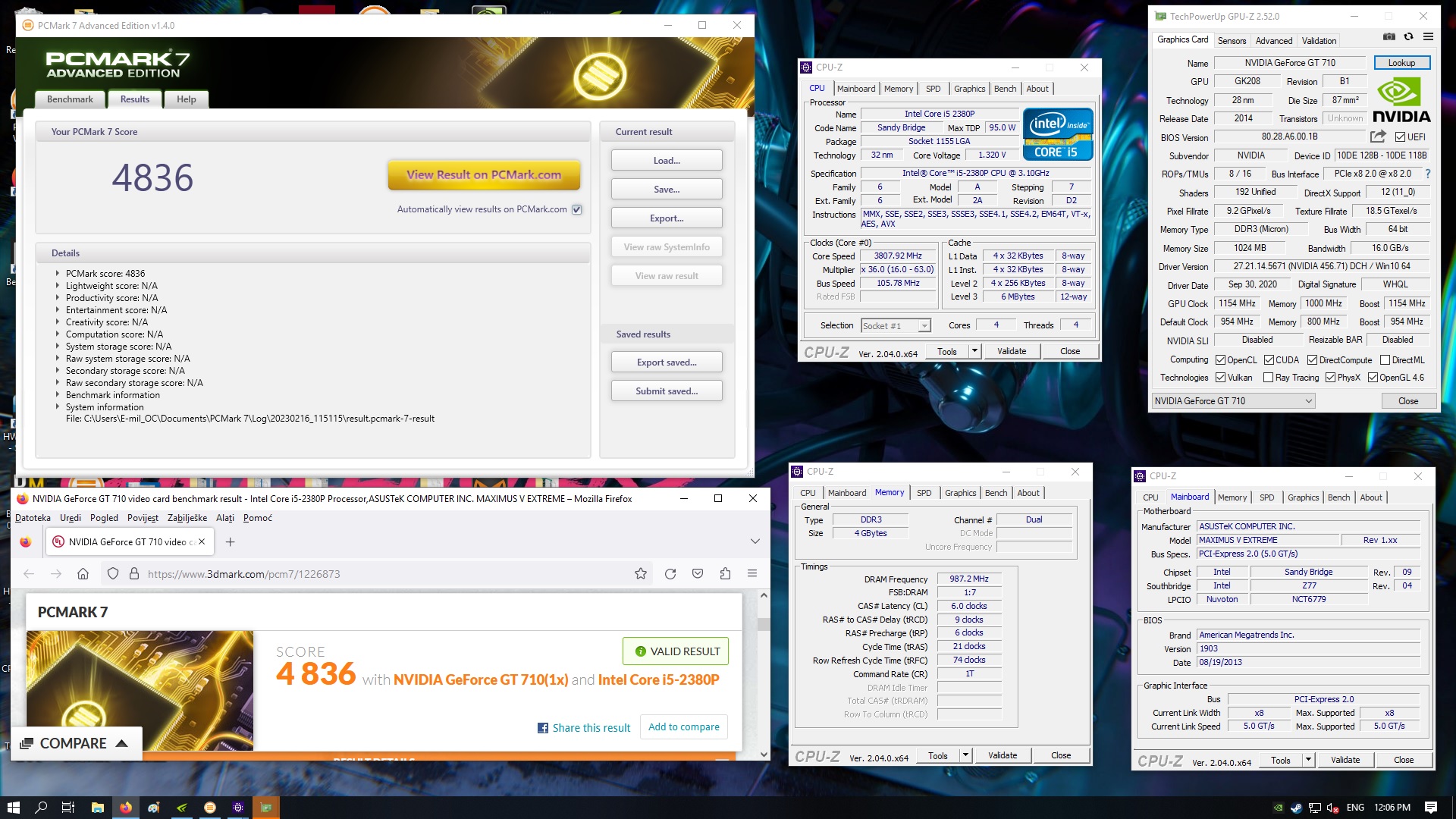Viewport: 1456px width, 819px height.
Task: Expand the PCMark score: 4836 detail row
Action: click(57, 274)
